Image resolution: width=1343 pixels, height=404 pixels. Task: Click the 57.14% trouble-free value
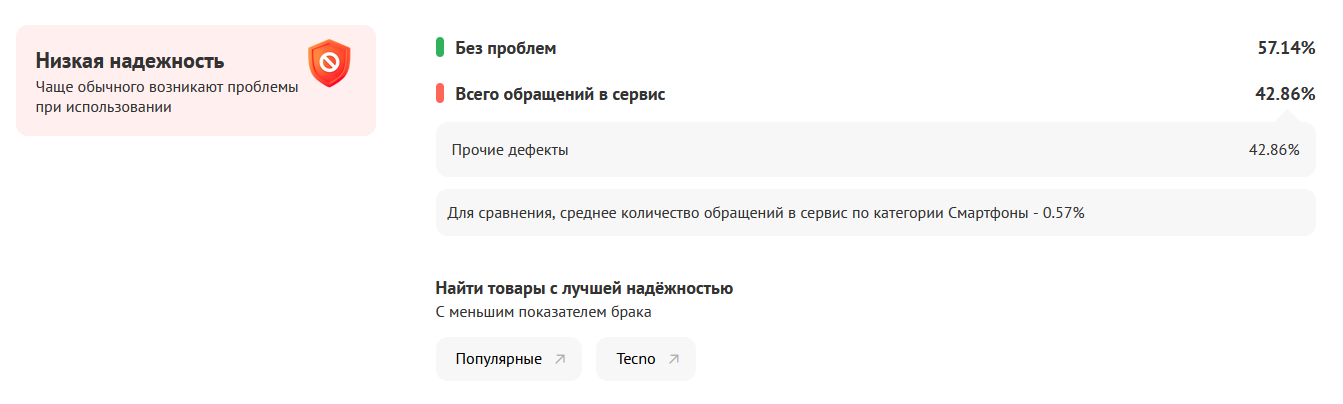click(x=1286, y=48)
